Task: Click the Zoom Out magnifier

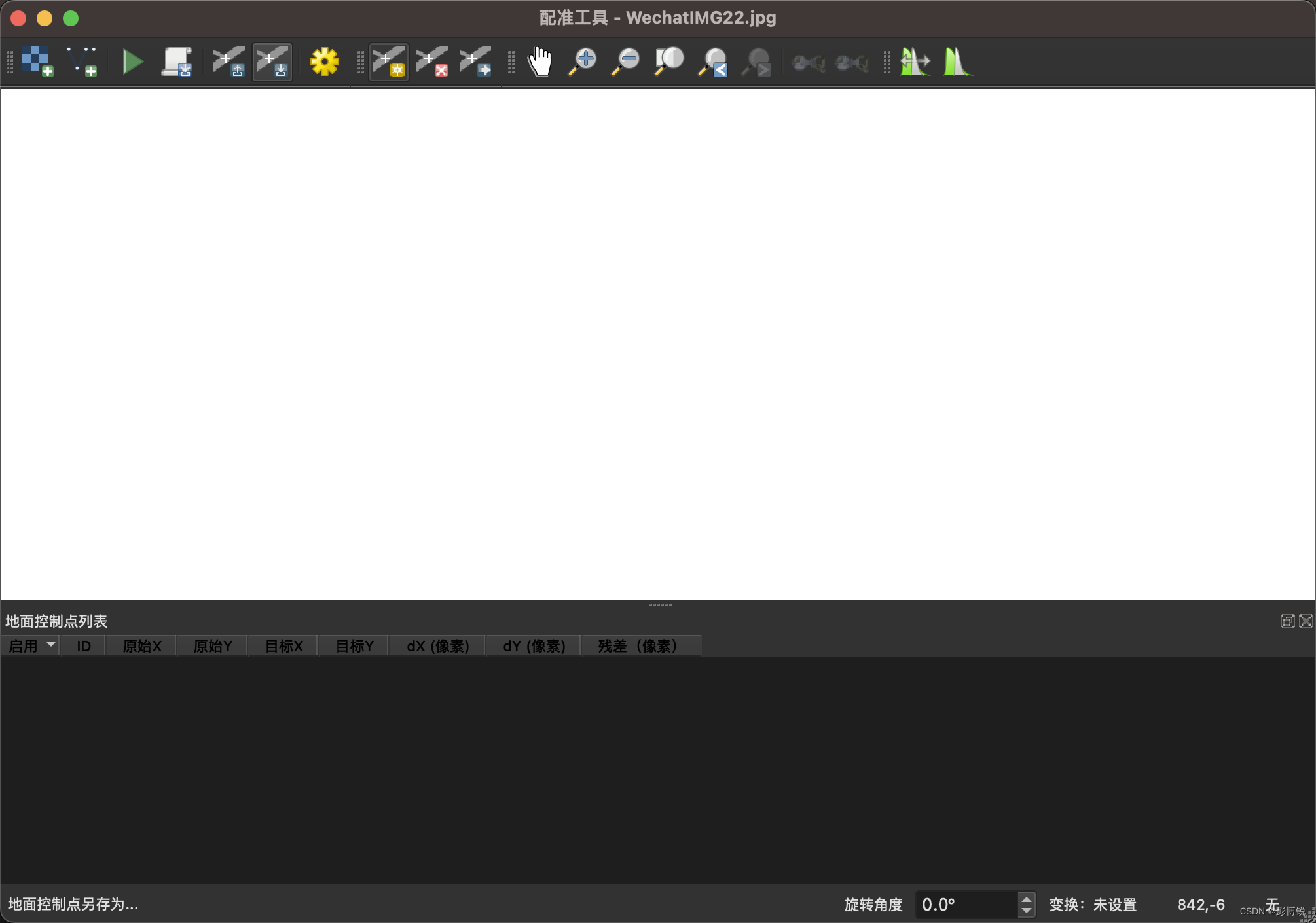Action: click(x=625, y=62)
